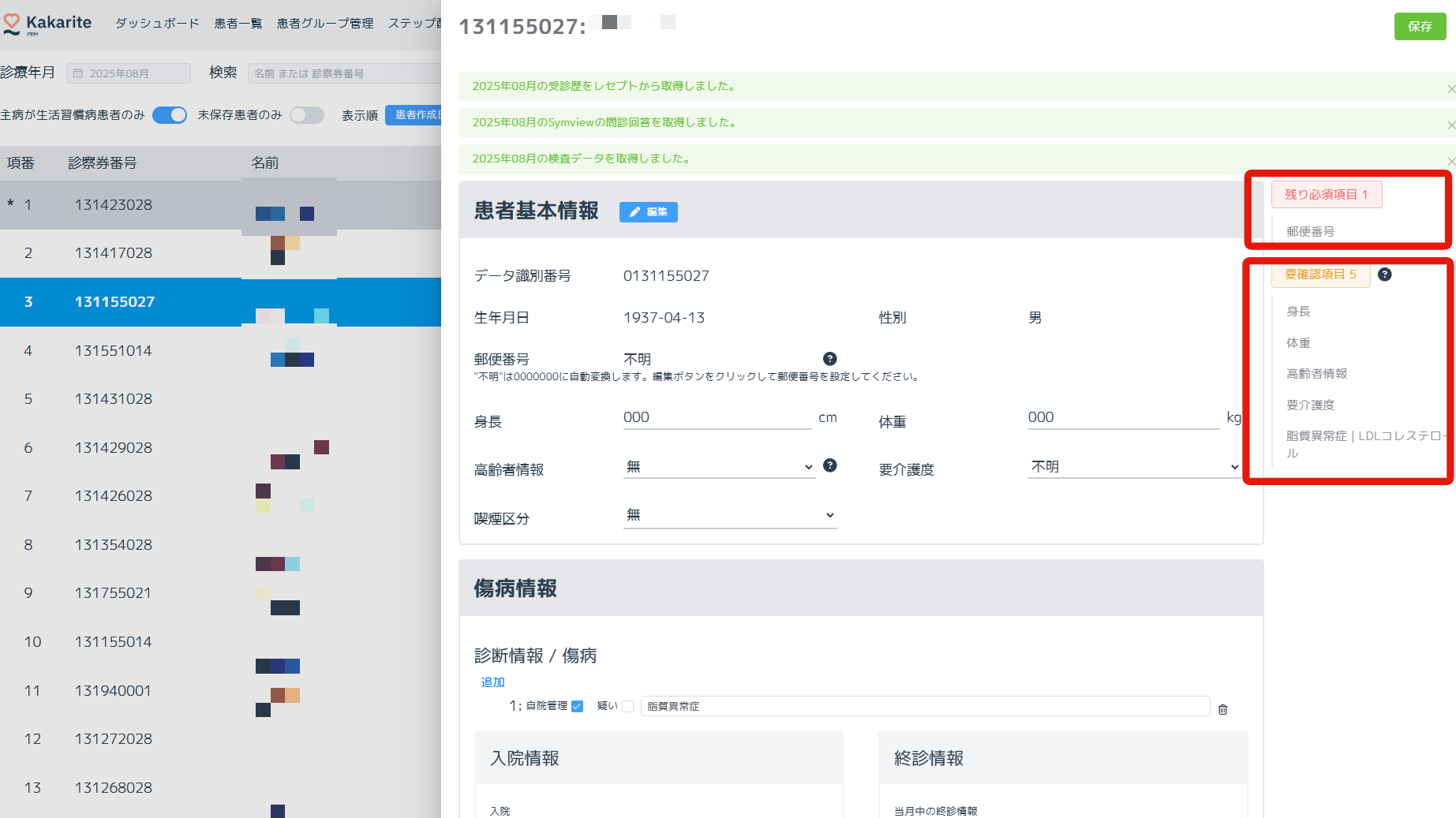Check the 疑い checkbox
The image size is (1456, 818).
627,706
